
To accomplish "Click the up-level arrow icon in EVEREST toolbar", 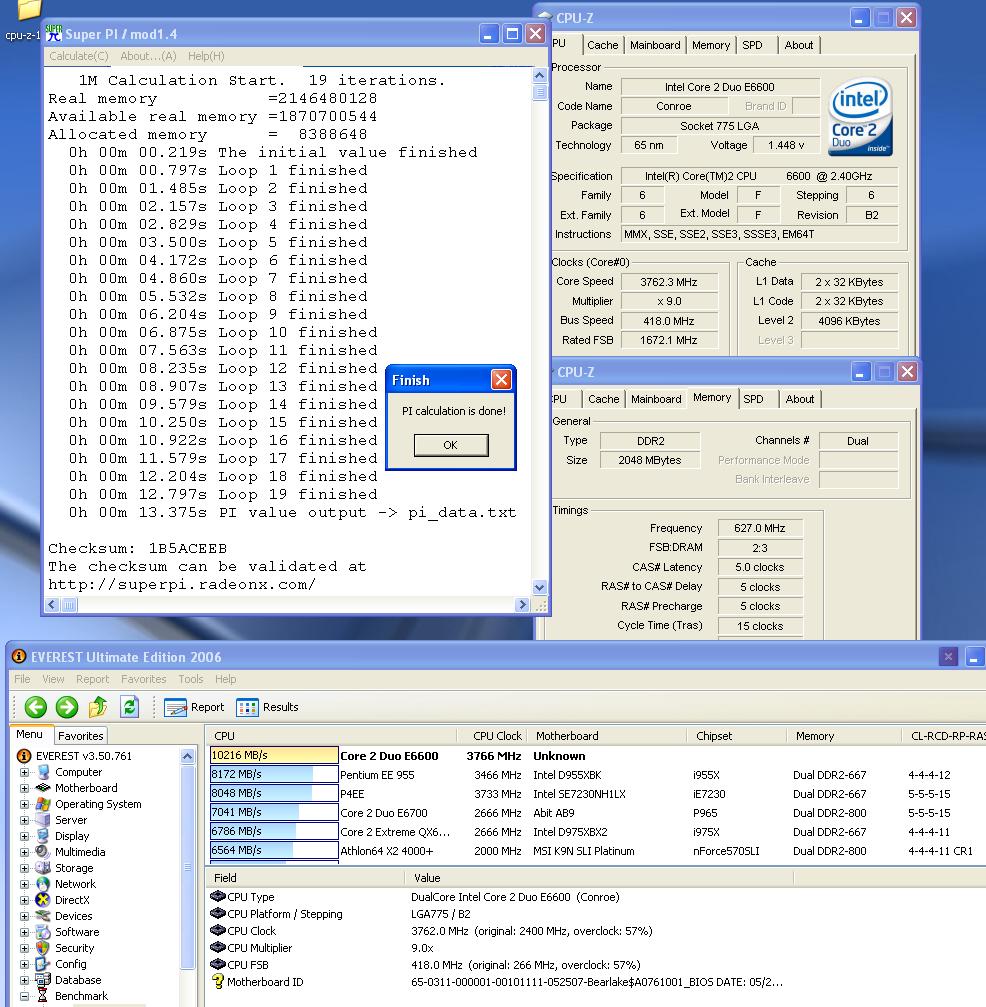I will (x=98, y=707).
